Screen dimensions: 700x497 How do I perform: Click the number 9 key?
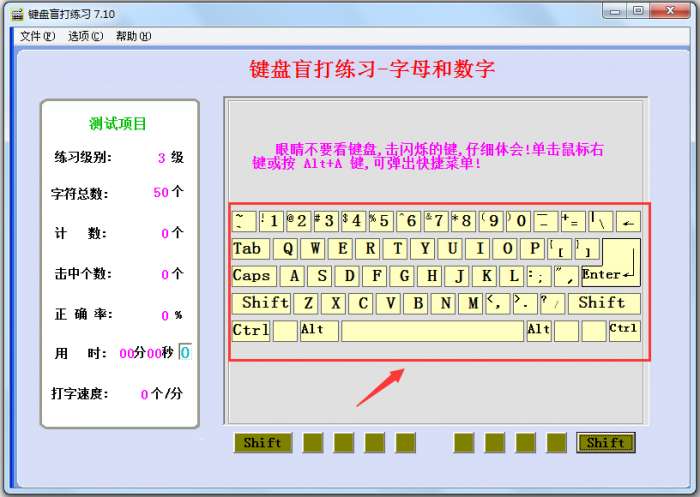click(491, 221)
